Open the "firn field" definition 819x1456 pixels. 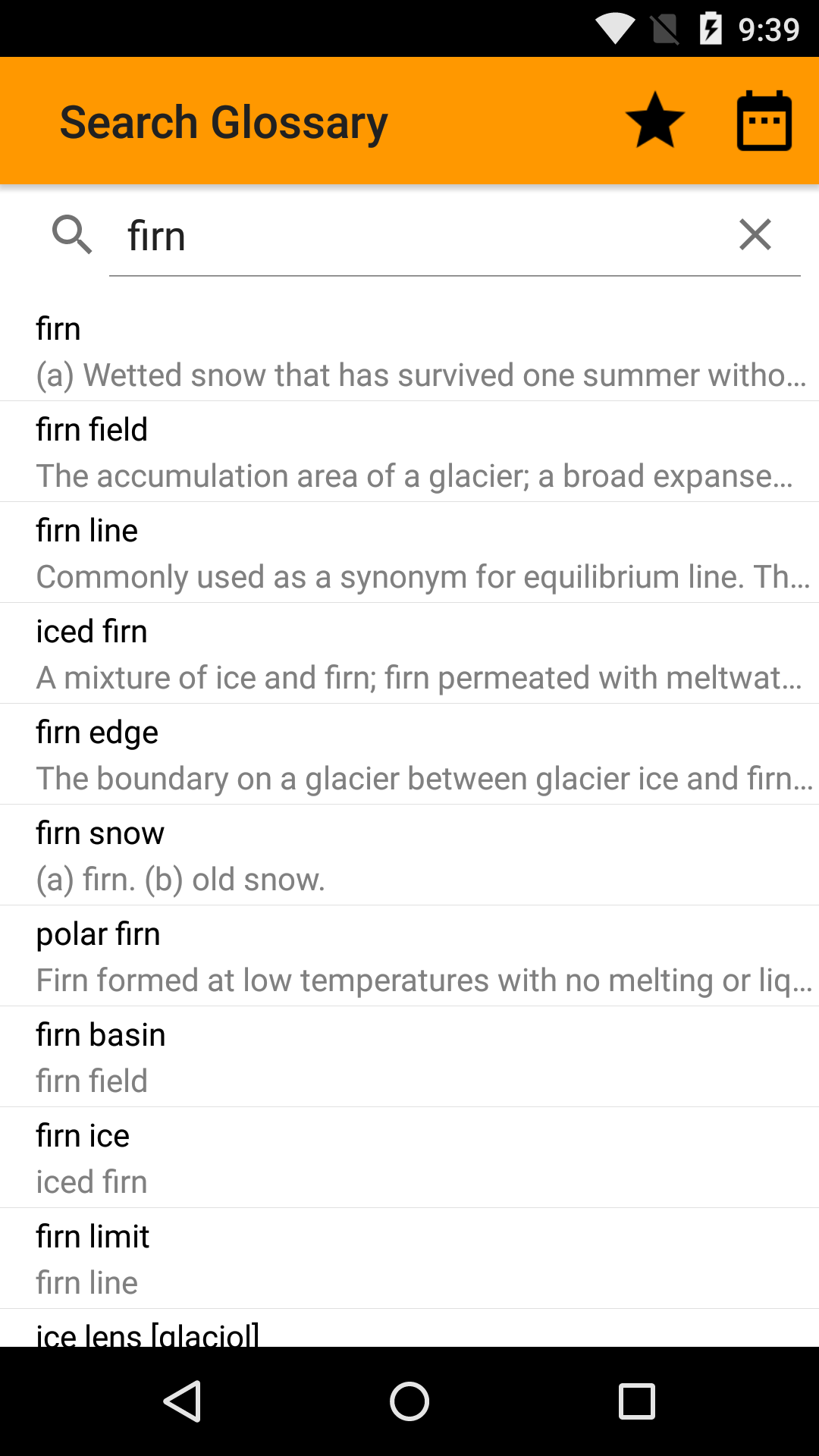click(x=409, y=453)
